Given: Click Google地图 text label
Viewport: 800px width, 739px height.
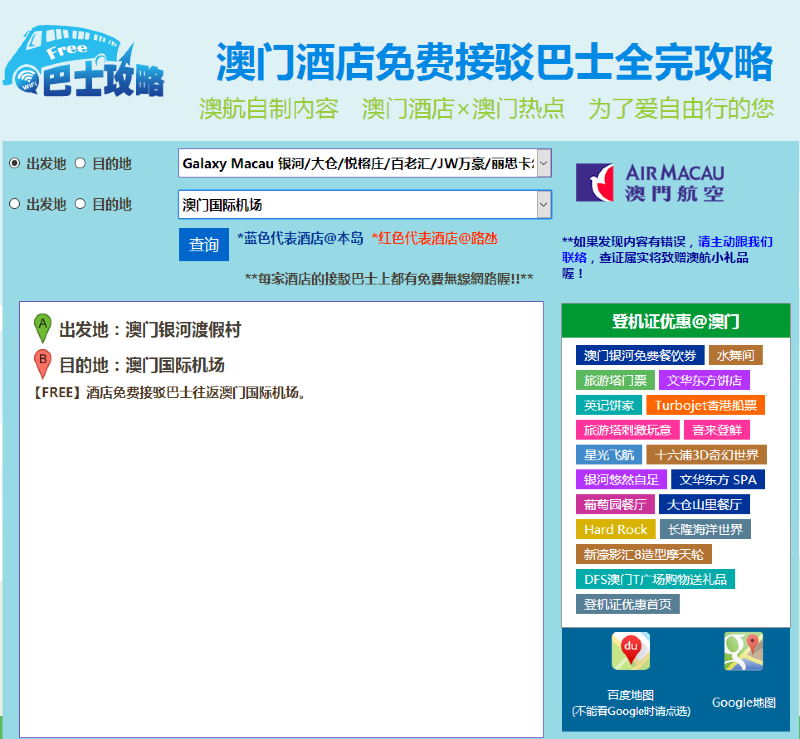Looking at the screenshot, I should [x=743, y=702].
